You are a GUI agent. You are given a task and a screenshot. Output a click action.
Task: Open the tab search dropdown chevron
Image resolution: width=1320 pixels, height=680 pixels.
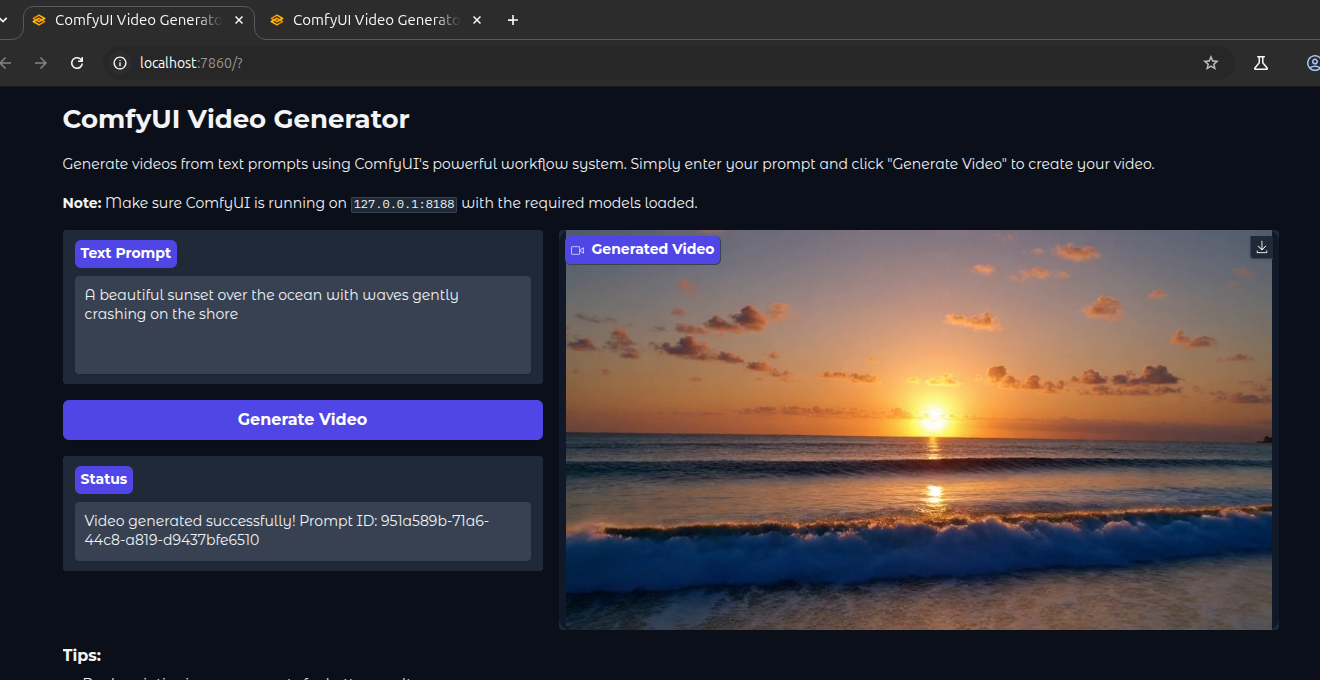pos(4,20)
